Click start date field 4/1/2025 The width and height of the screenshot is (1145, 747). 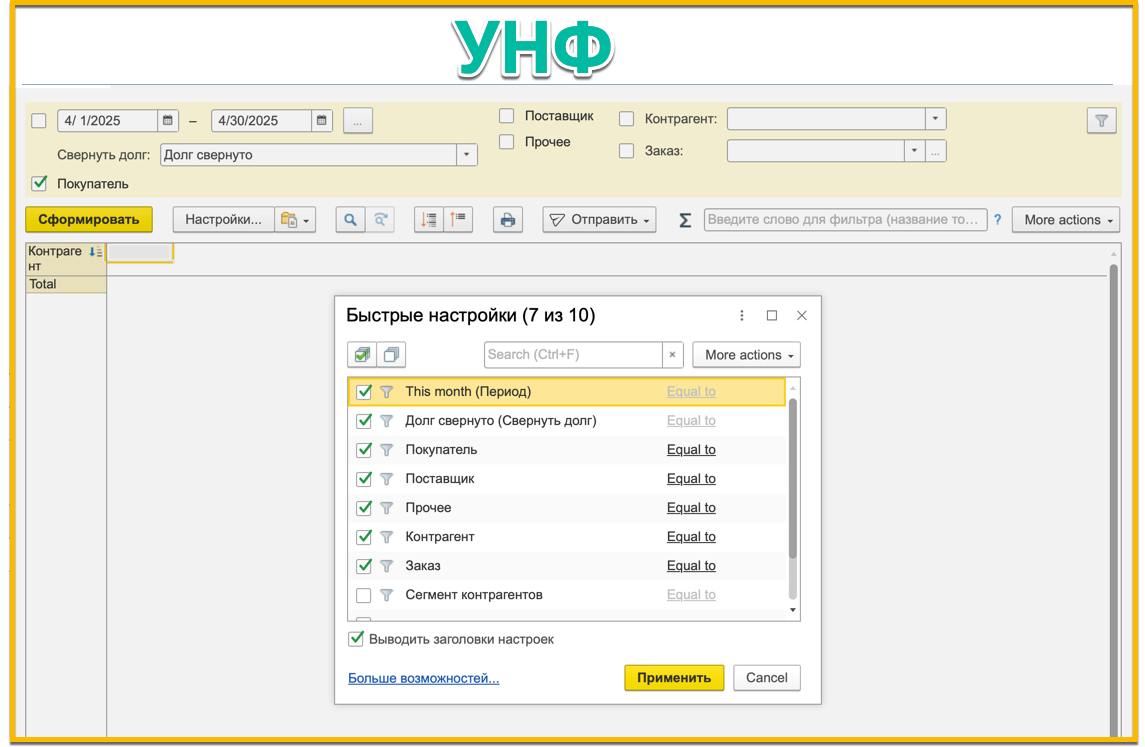108,120
